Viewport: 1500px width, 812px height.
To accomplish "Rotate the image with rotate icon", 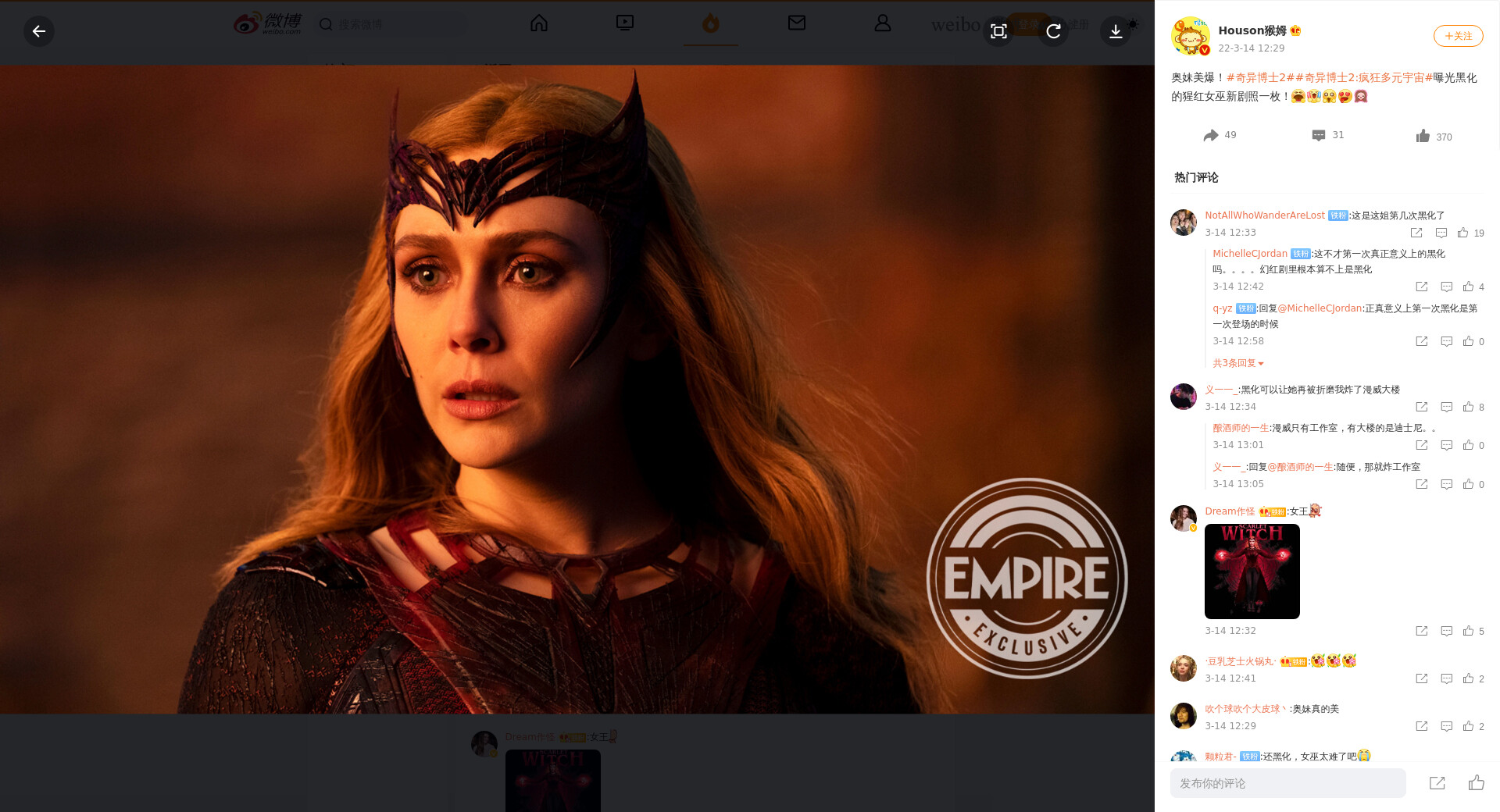I will coord(1053,31).
